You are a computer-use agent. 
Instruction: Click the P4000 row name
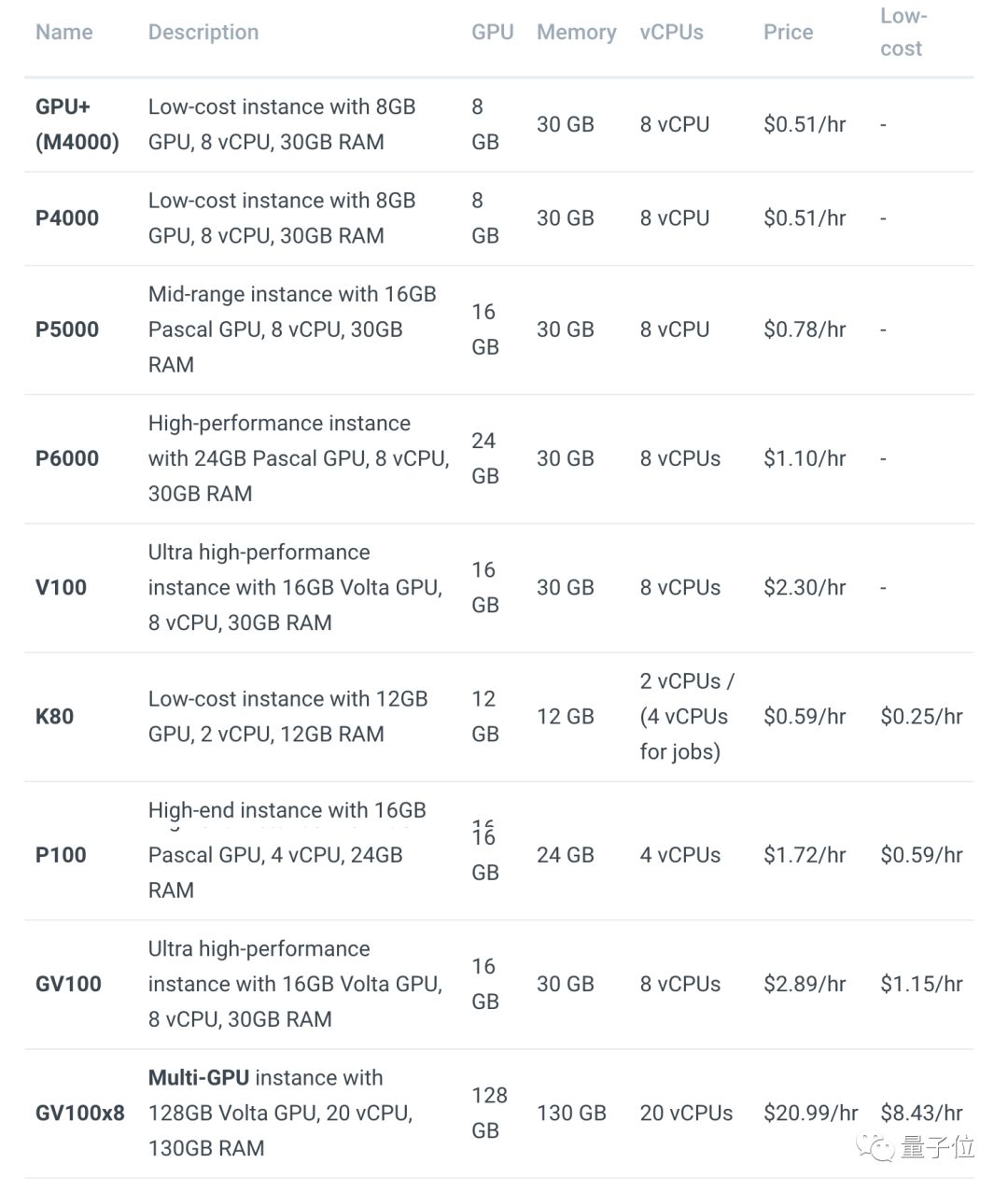coord(67,217)
